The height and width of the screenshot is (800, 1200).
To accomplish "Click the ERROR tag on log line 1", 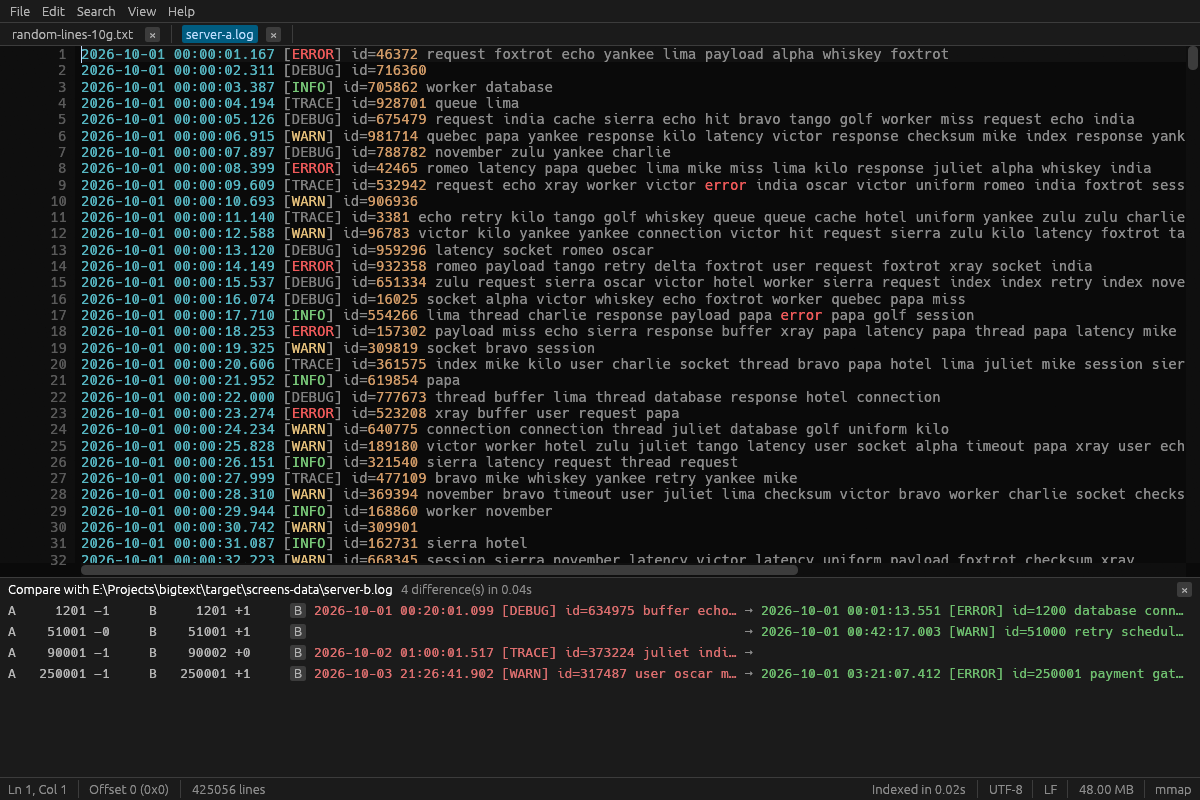I will [x=313, y=54].
